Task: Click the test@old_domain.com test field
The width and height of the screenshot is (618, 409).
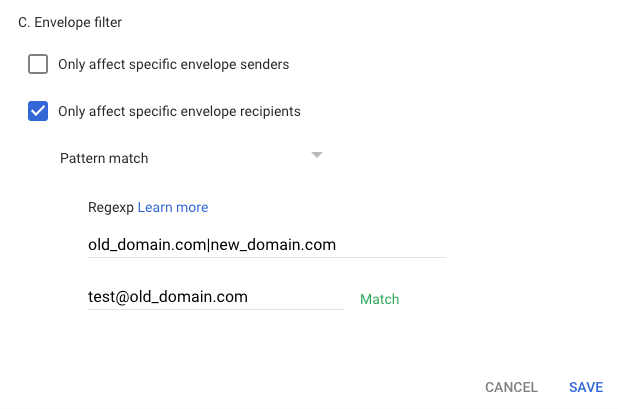Action: (x=168, y=297)
